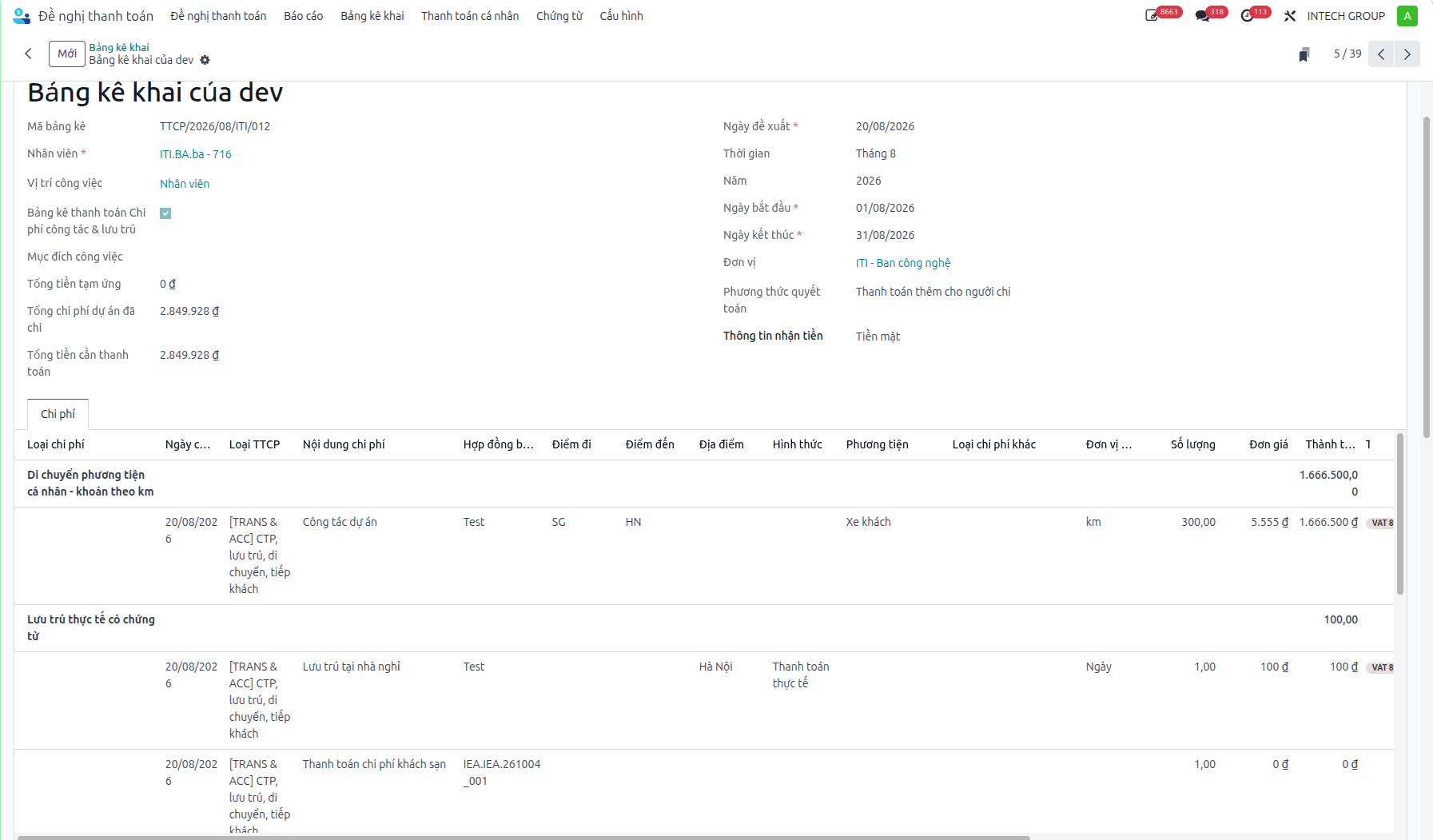Open the Nhân viên job position link

click(x=185, y=184)
